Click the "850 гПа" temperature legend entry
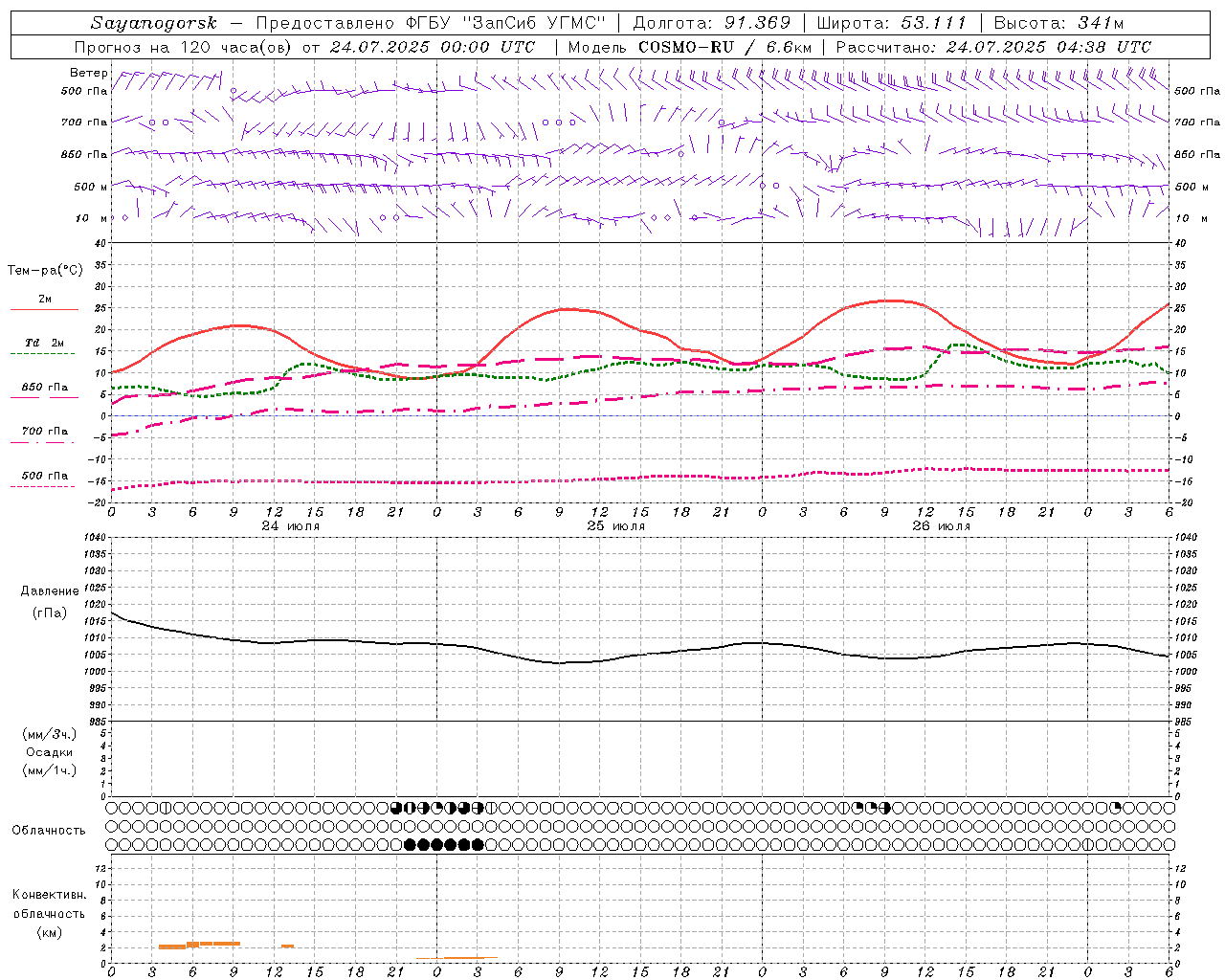 (x=44, y=389)
